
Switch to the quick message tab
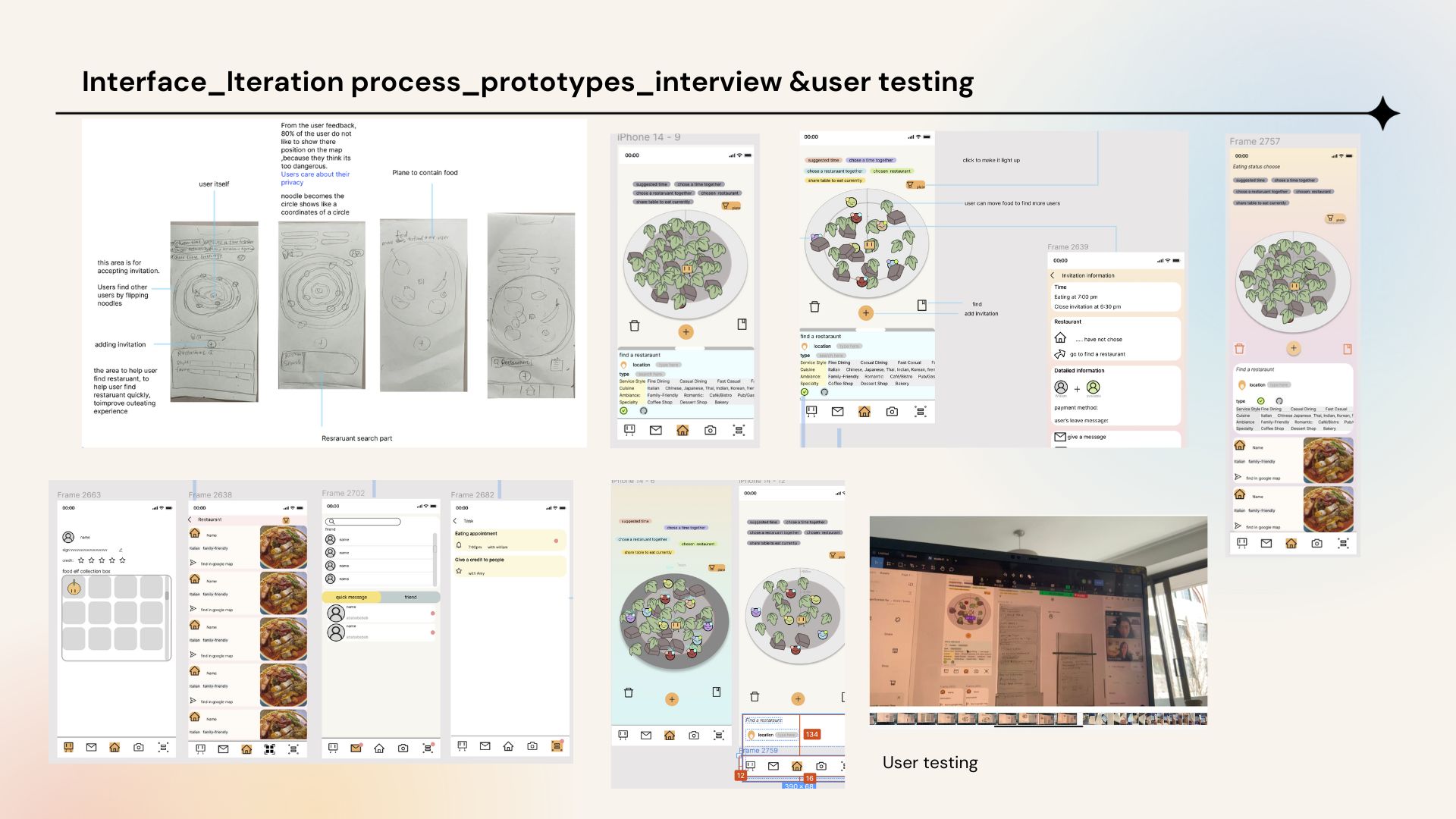pyautogui.click(x=351, y=597)
